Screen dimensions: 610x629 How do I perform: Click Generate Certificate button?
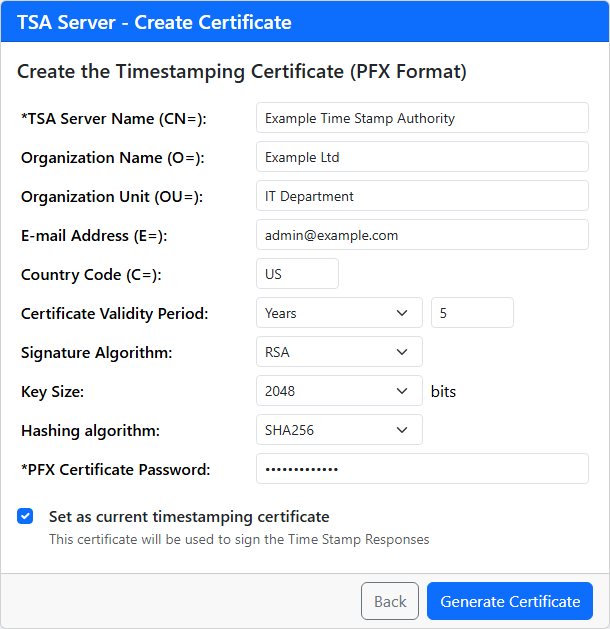tap(510, 601)
